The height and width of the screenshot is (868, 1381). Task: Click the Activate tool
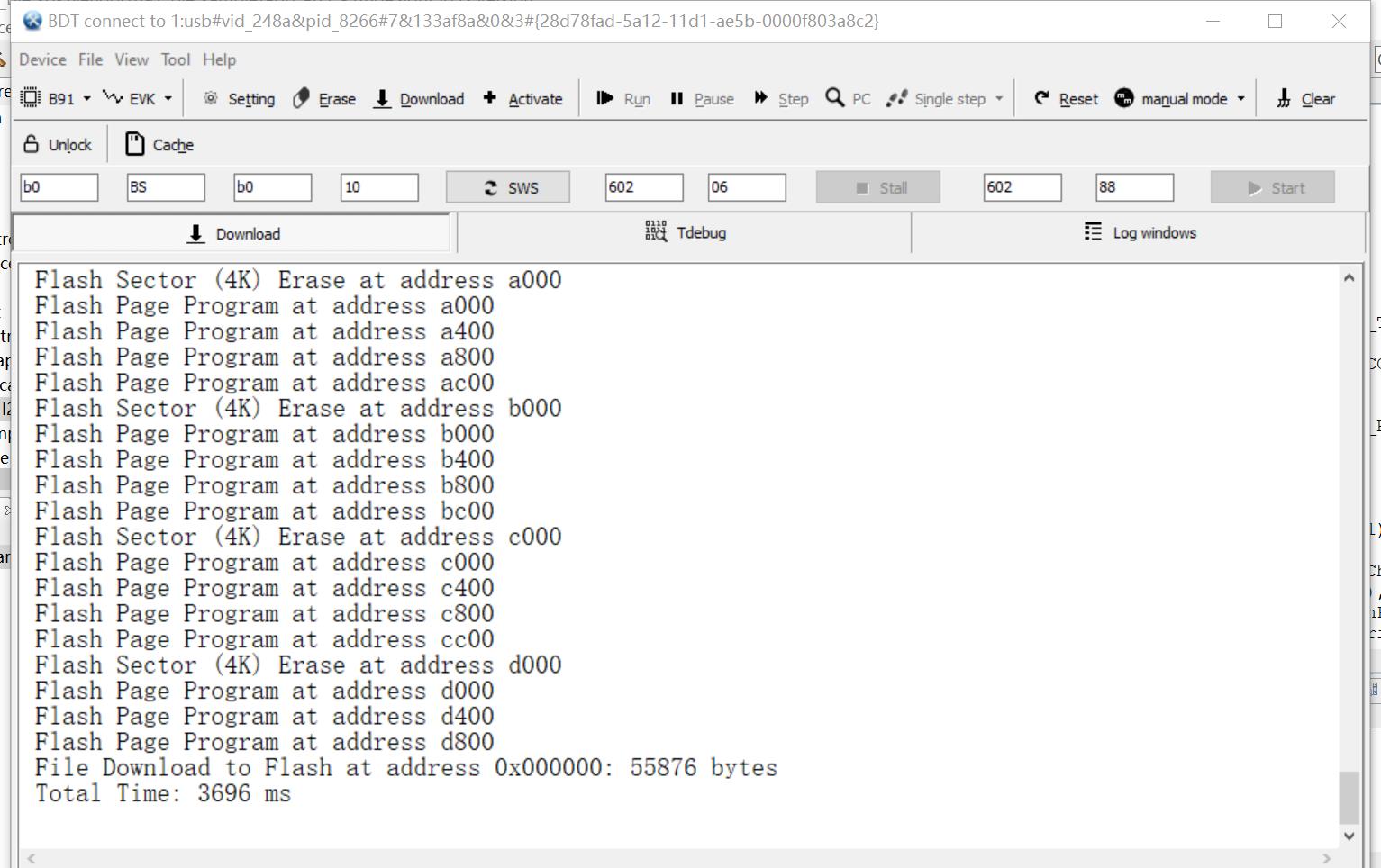point(523,98)
